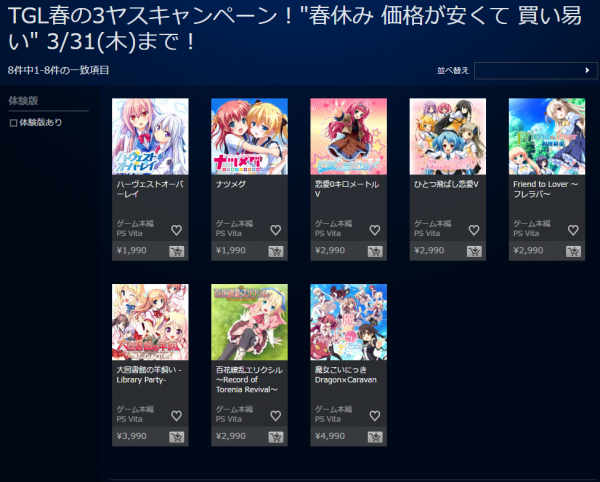The width and height of the screenshot is (600, 482).
Task: Favorite 魔女こいにっき using its heart icon
Action: [x=375, y=415]
